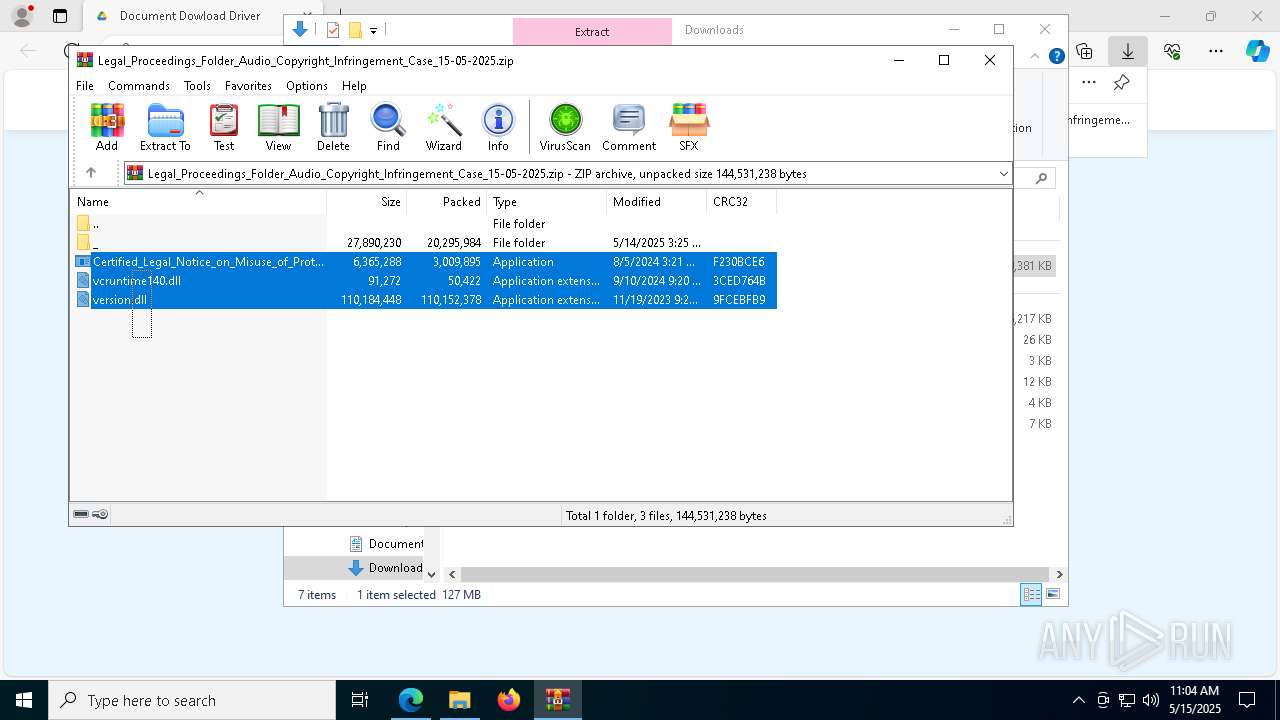Click size value 110,184,448
1280x720 pixels.
point(371,300)
